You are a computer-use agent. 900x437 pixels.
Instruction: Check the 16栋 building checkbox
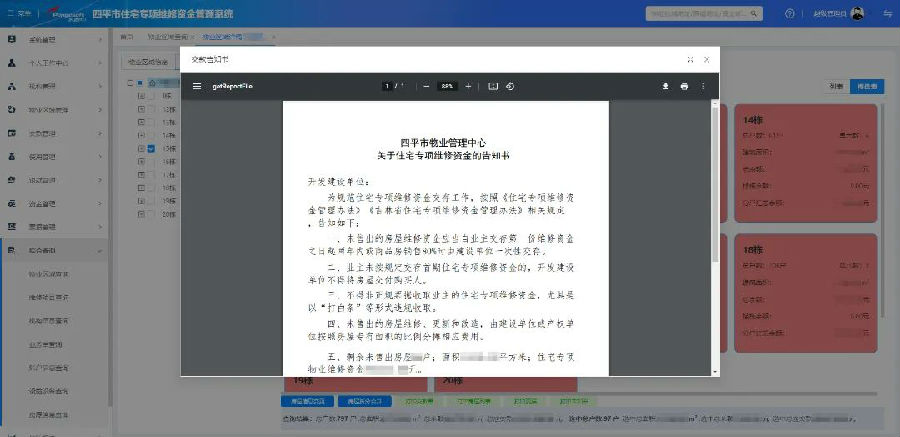click(x=152, y=162)
